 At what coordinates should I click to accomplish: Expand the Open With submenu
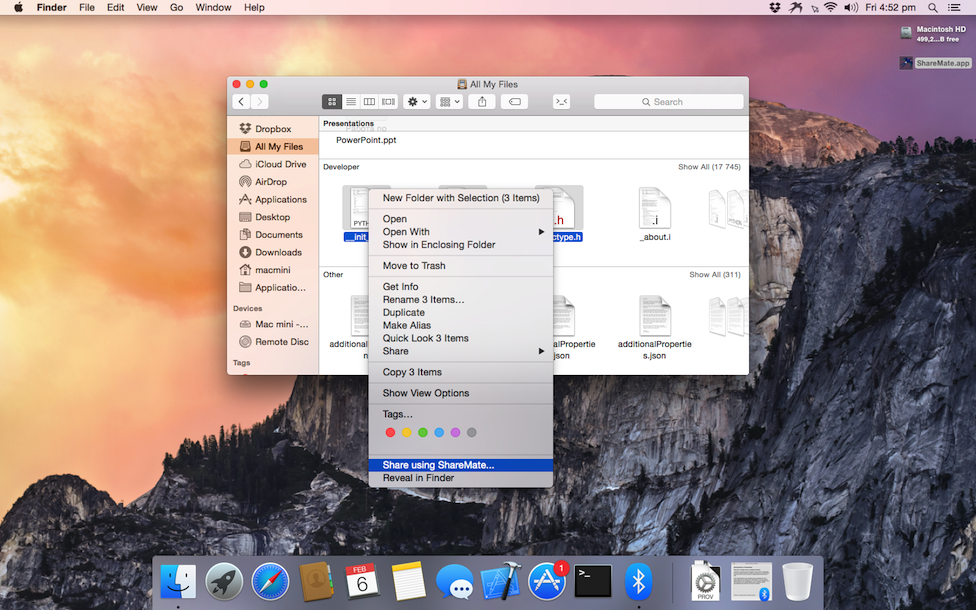(x=461, y=232)
